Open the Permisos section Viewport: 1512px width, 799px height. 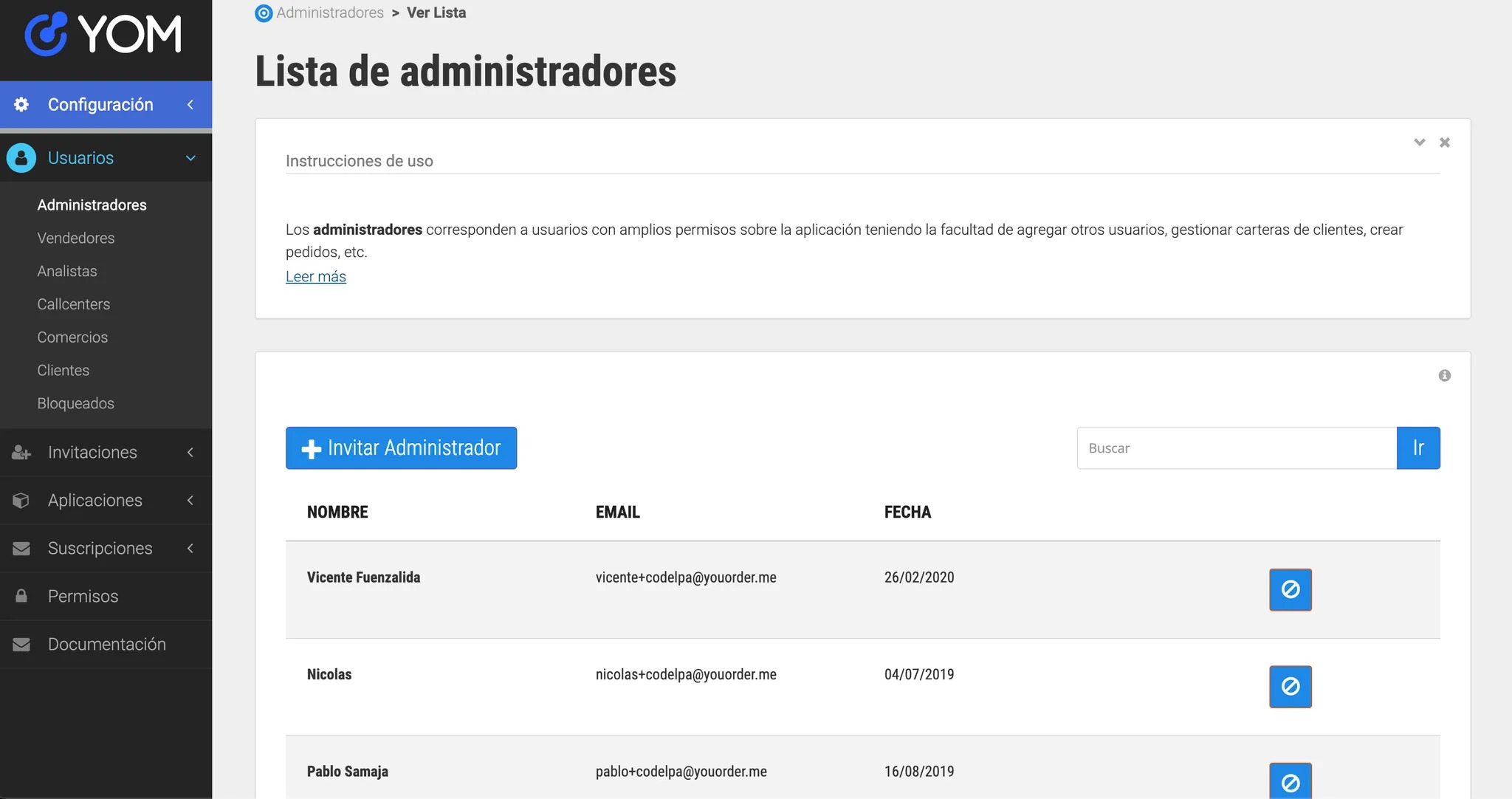tap(83, 596)
